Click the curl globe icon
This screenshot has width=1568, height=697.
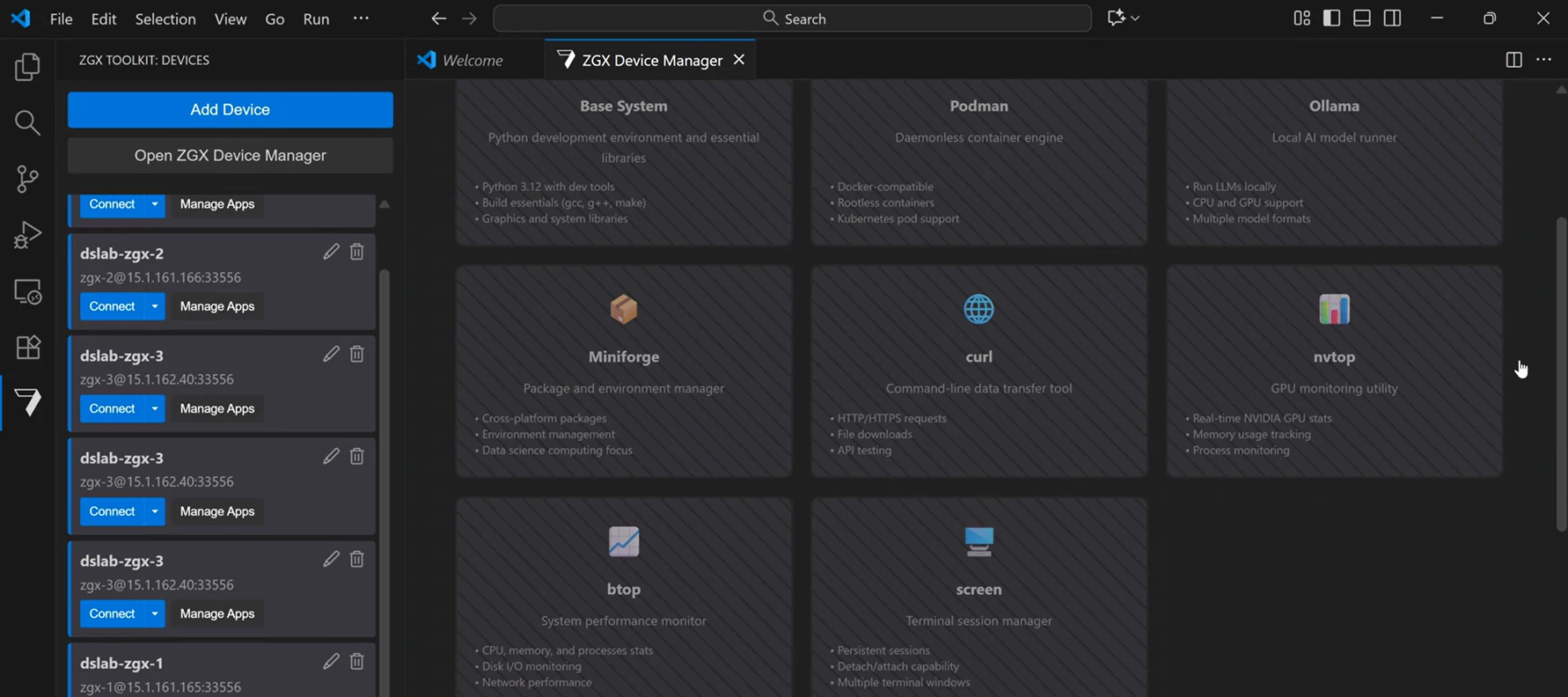(978, 310)
